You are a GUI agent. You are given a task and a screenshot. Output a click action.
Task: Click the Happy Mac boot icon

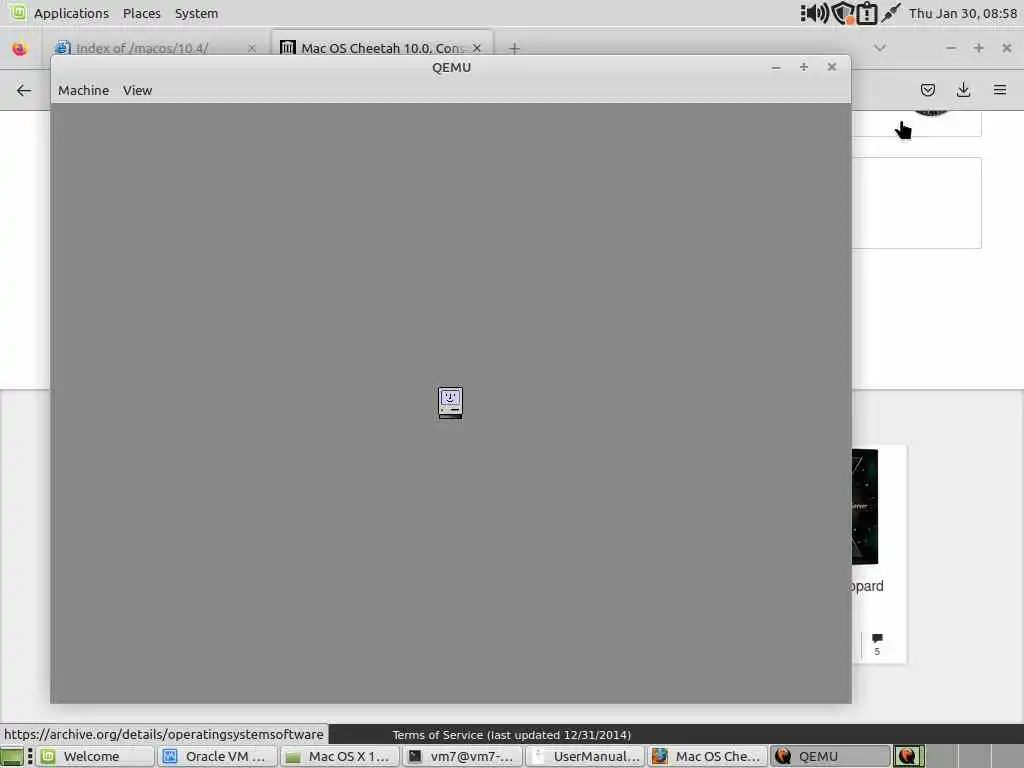tap(450, 402)
